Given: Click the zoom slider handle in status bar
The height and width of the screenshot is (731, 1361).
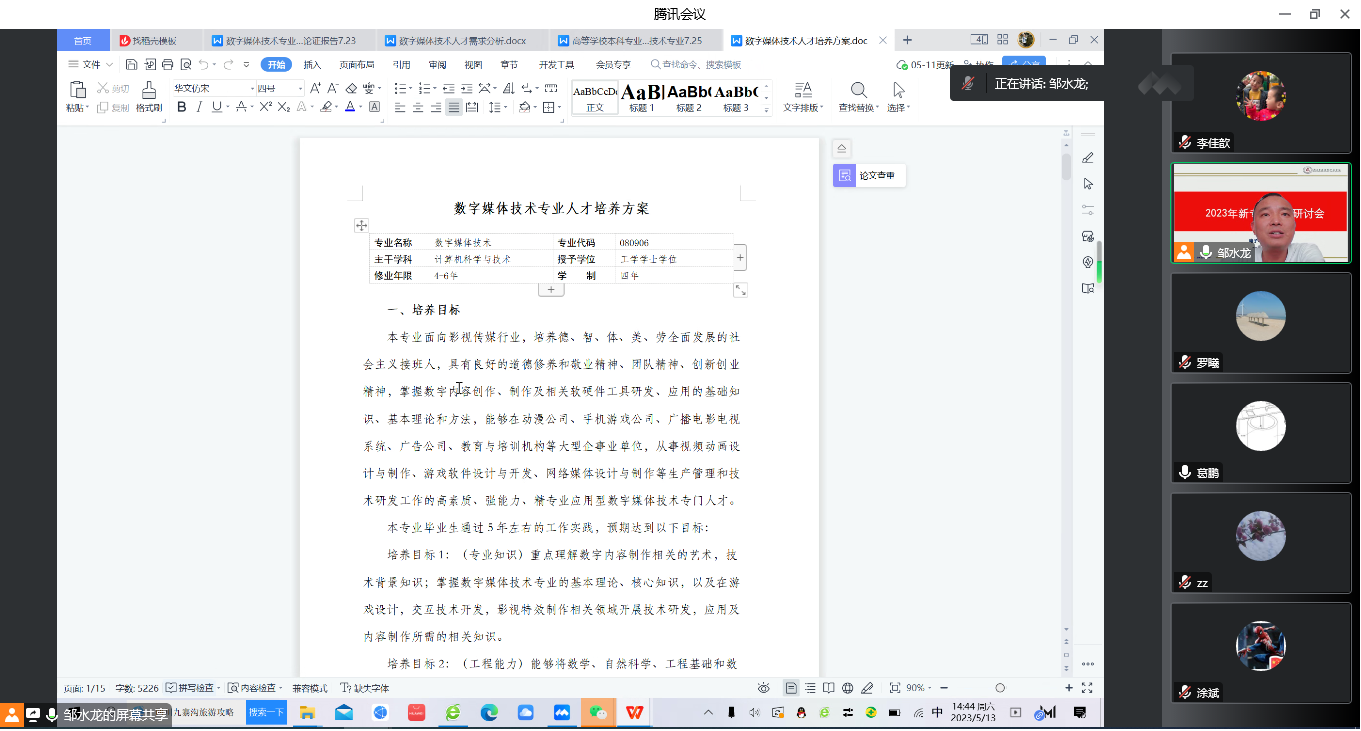Looking at the screenshot, I should point(1000,688).
